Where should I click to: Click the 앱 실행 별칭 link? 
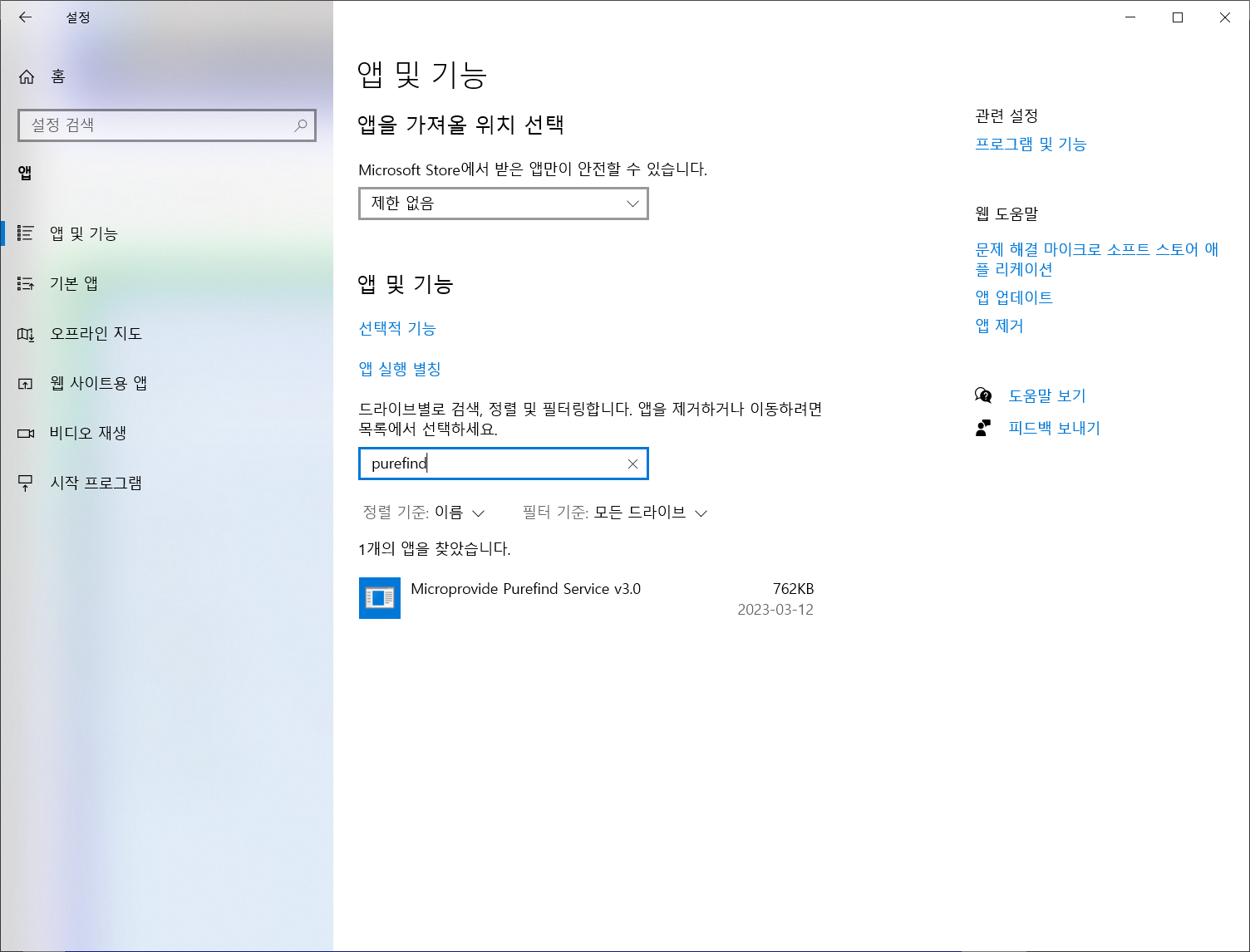(400, 369)
